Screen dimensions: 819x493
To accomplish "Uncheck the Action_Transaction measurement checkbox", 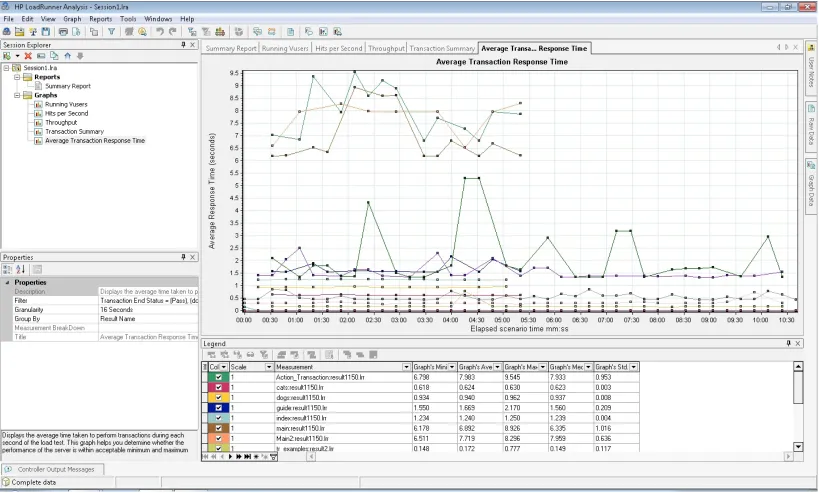I will 218,377.
